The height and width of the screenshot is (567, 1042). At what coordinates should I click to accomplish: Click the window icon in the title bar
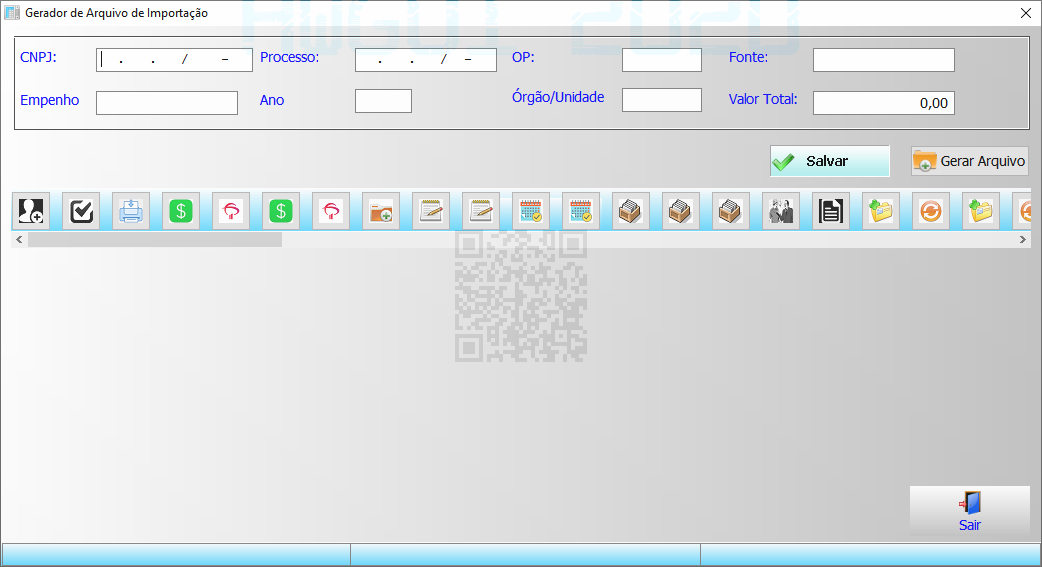pyautogui.click(x=12, y=13)
